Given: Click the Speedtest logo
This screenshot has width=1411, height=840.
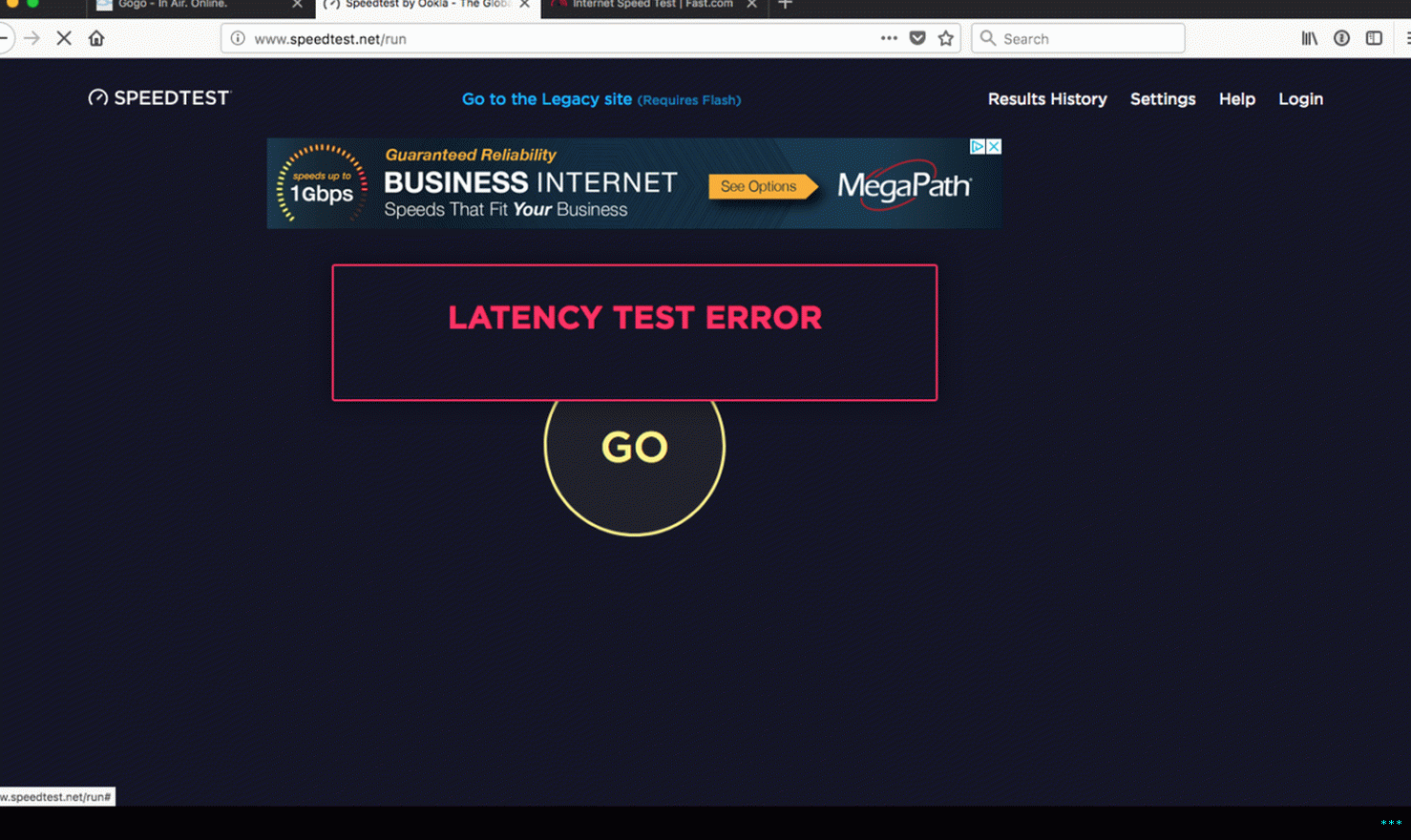Looking at the screenshot, I should (159, 97).
